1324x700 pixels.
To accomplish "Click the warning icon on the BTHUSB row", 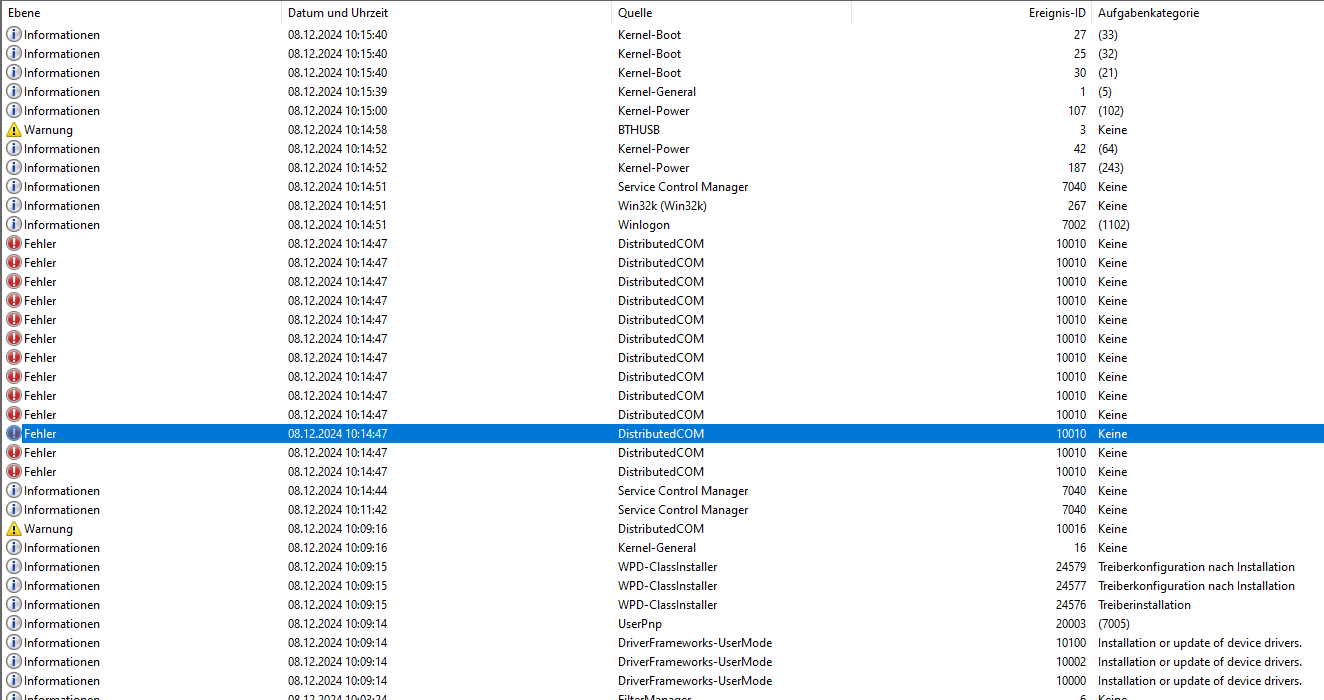I will (x=12, y=129).
